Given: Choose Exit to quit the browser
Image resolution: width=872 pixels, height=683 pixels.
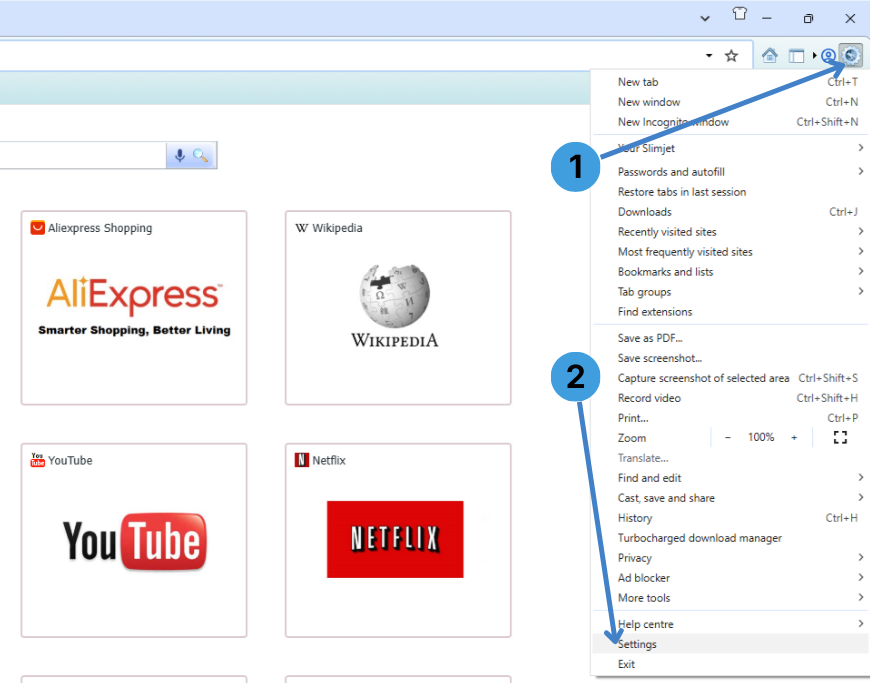Looking at the screenshot, I should coord(730,664).
